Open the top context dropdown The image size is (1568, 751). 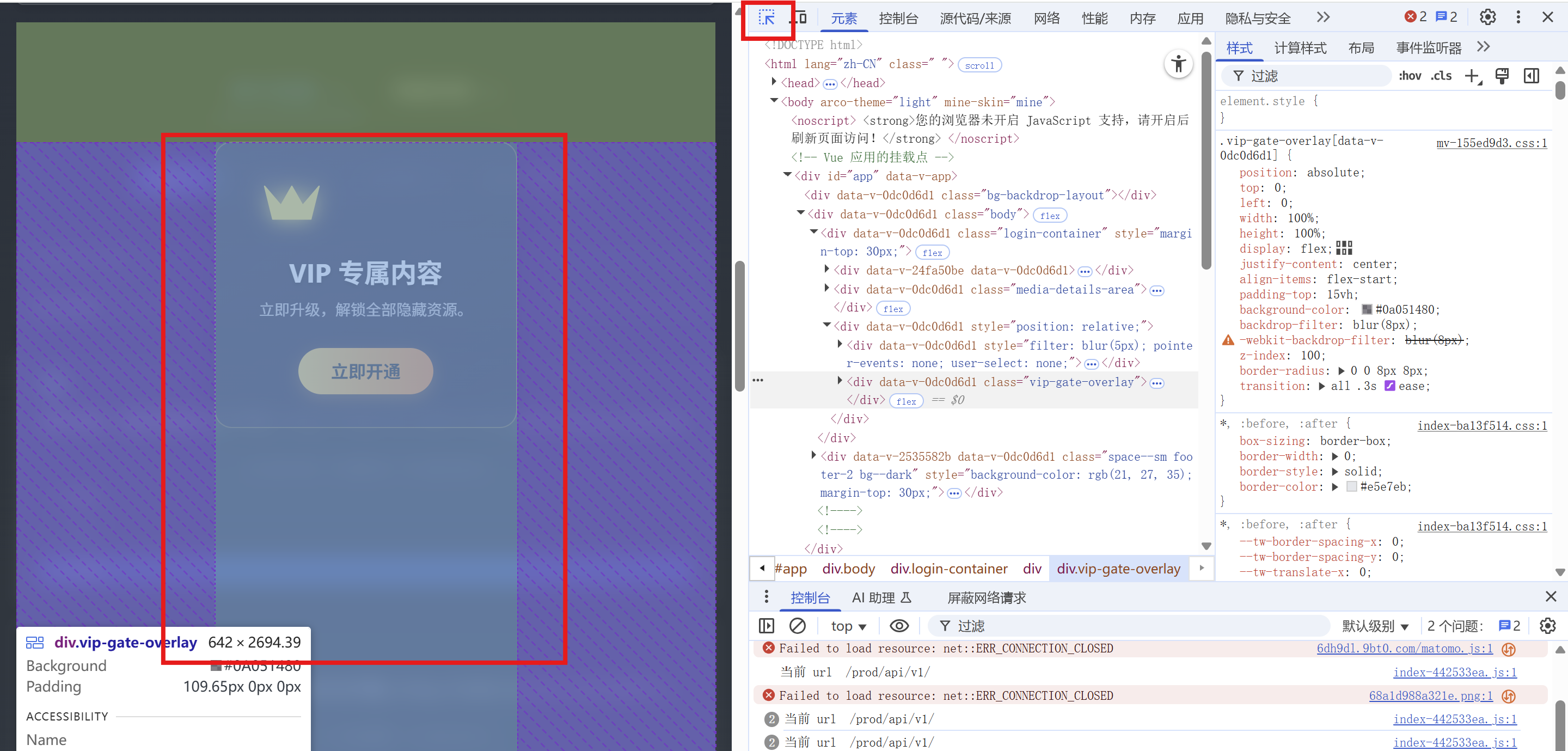click(x=848, y=626)
